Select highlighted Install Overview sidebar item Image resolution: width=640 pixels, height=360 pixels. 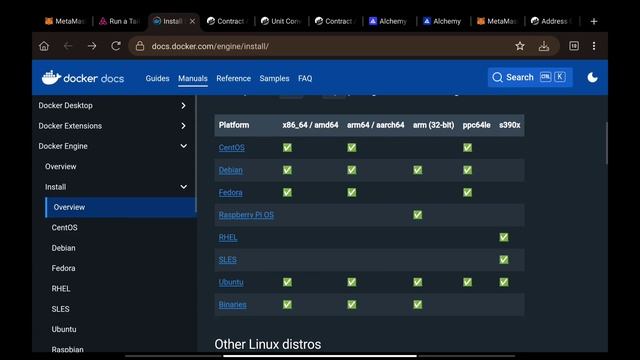coord(121,207)
